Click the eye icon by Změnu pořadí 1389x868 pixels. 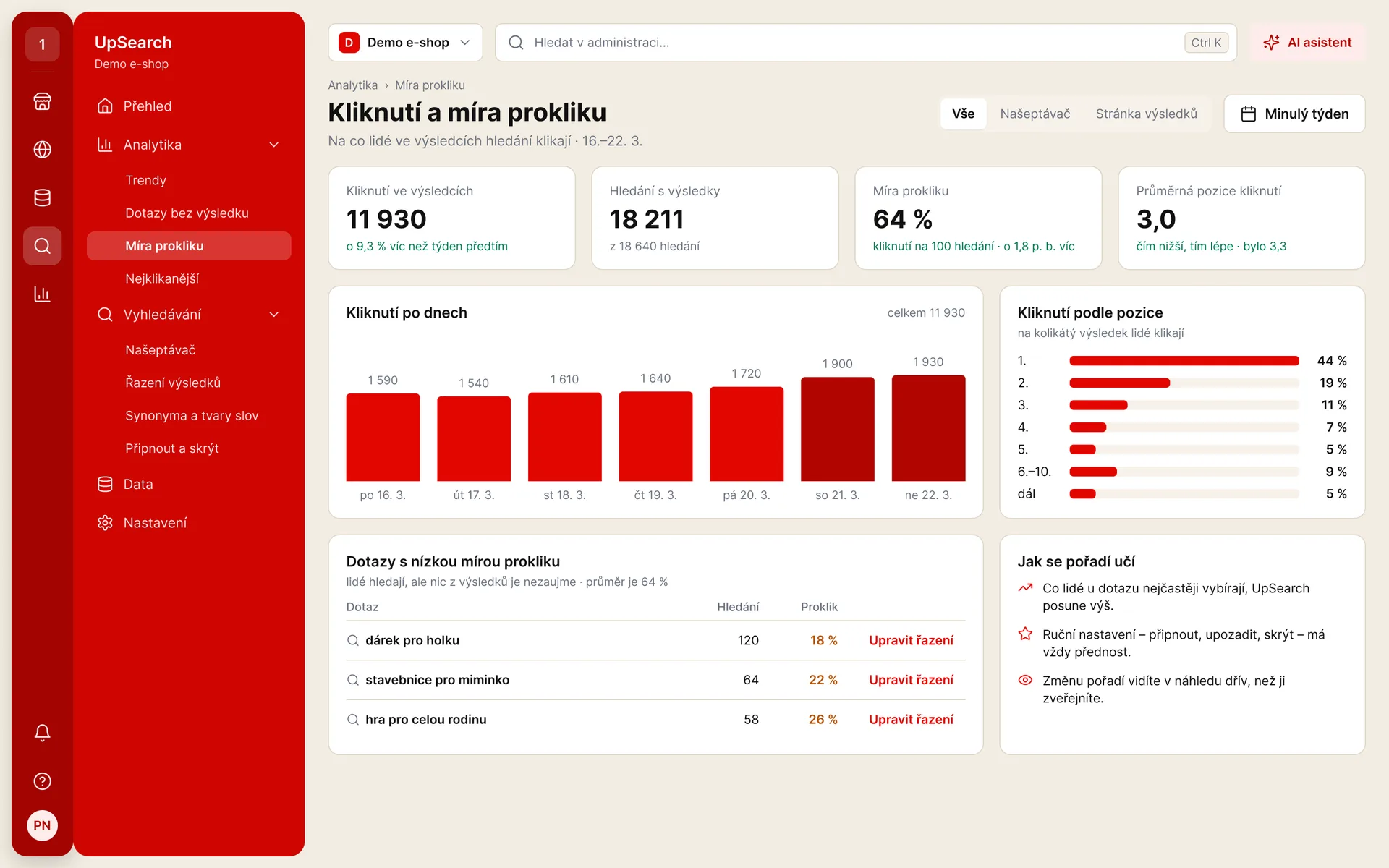tap(1025, 680)
